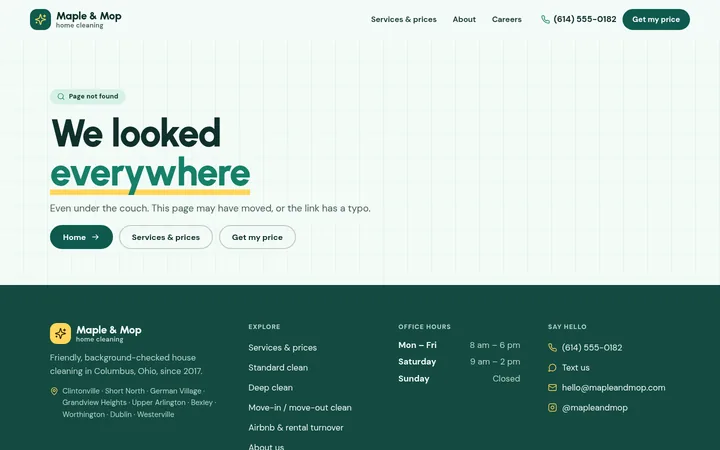Click the outlined Services & prices button
The width and height of the screenshot is (720, 450).
[166, 237]
